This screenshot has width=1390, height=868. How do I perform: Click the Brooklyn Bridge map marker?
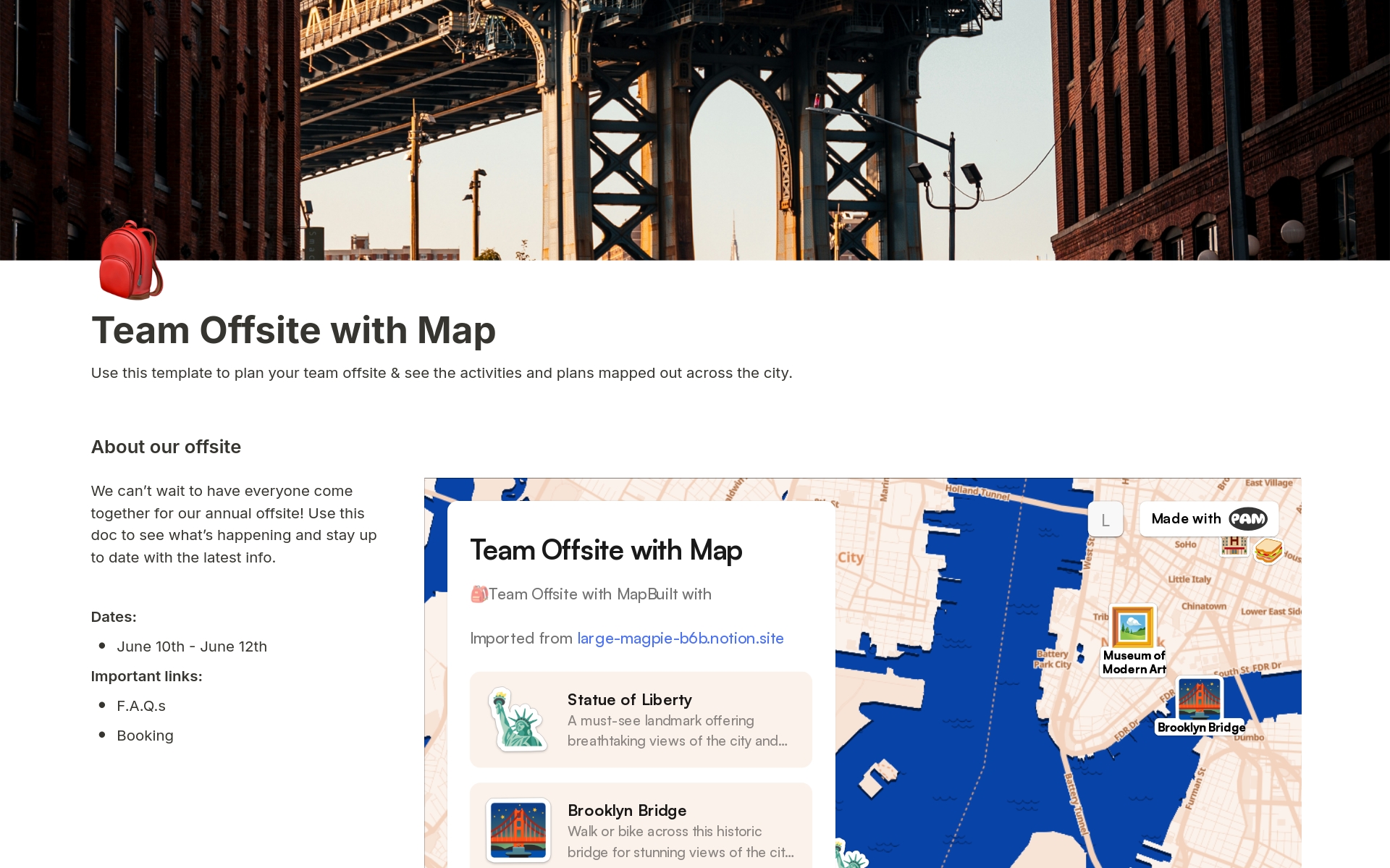tap(1199, 699)
